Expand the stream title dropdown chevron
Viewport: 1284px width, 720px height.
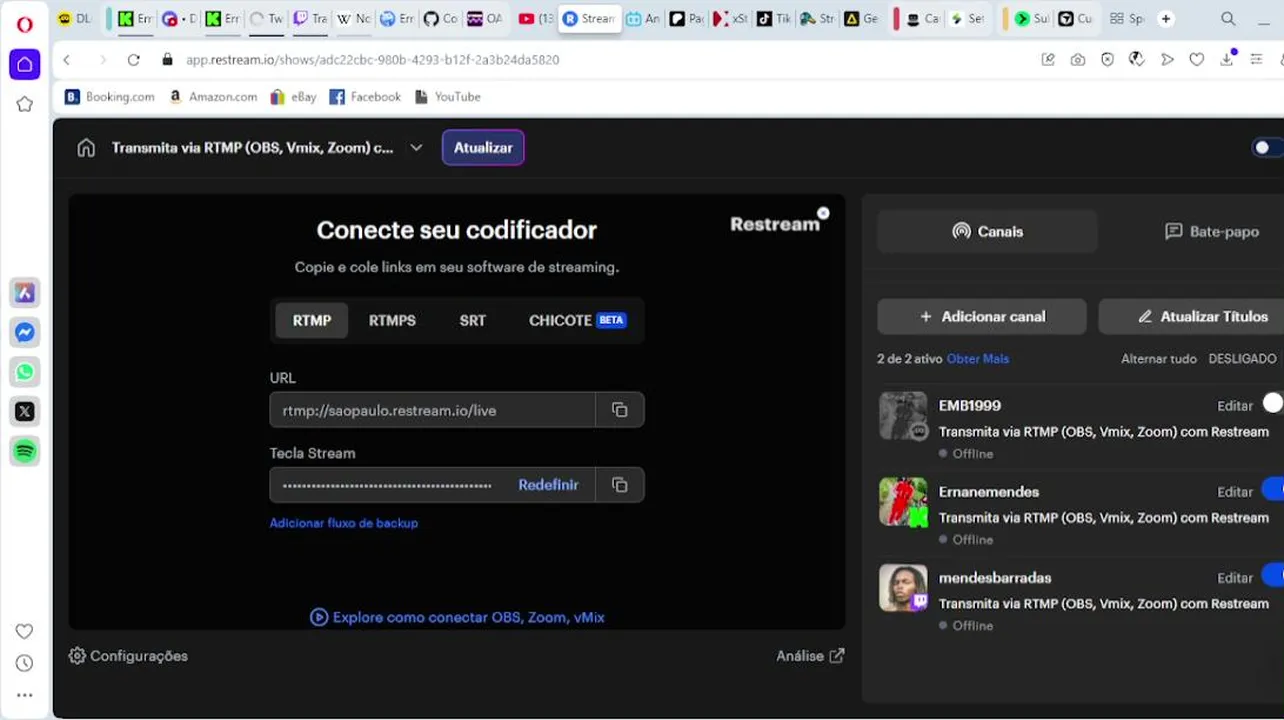coord(416,148)
